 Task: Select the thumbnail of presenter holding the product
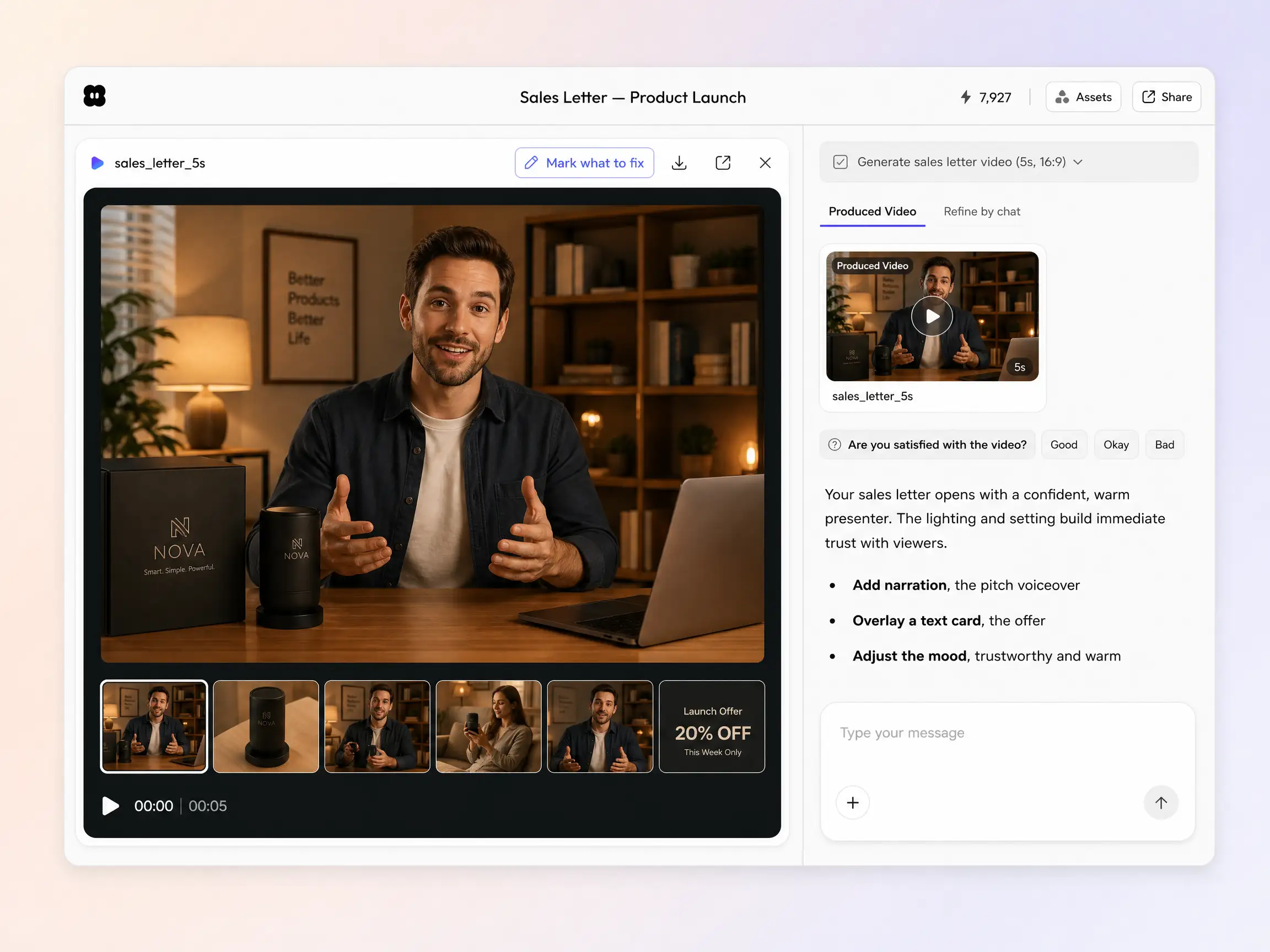pyautogui.click(x=377, y=727)
